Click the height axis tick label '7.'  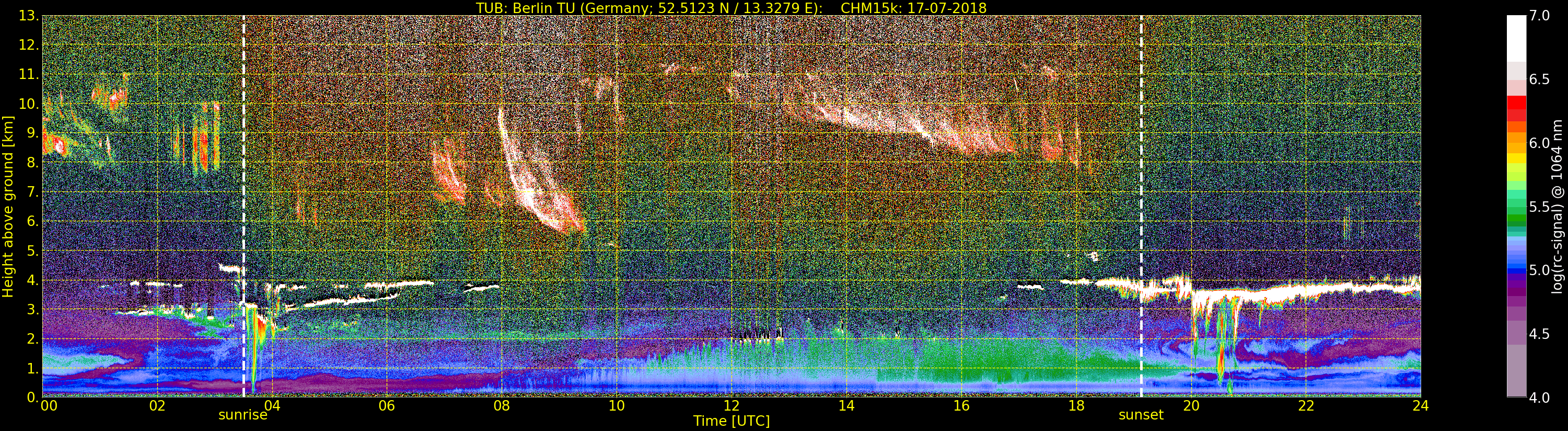click(x=32, y=192)
